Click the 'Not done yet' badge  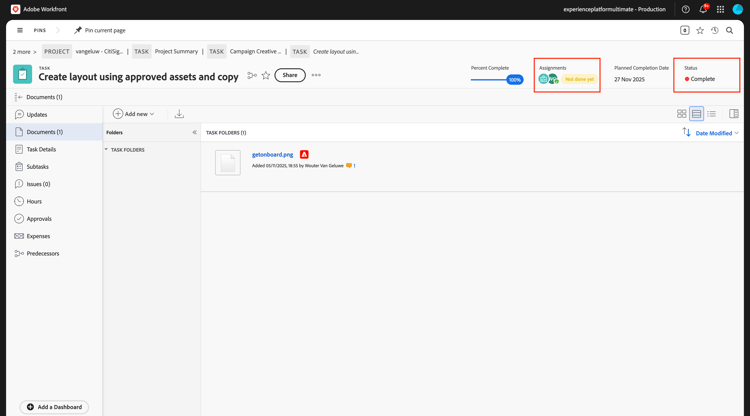pos(579,79)
